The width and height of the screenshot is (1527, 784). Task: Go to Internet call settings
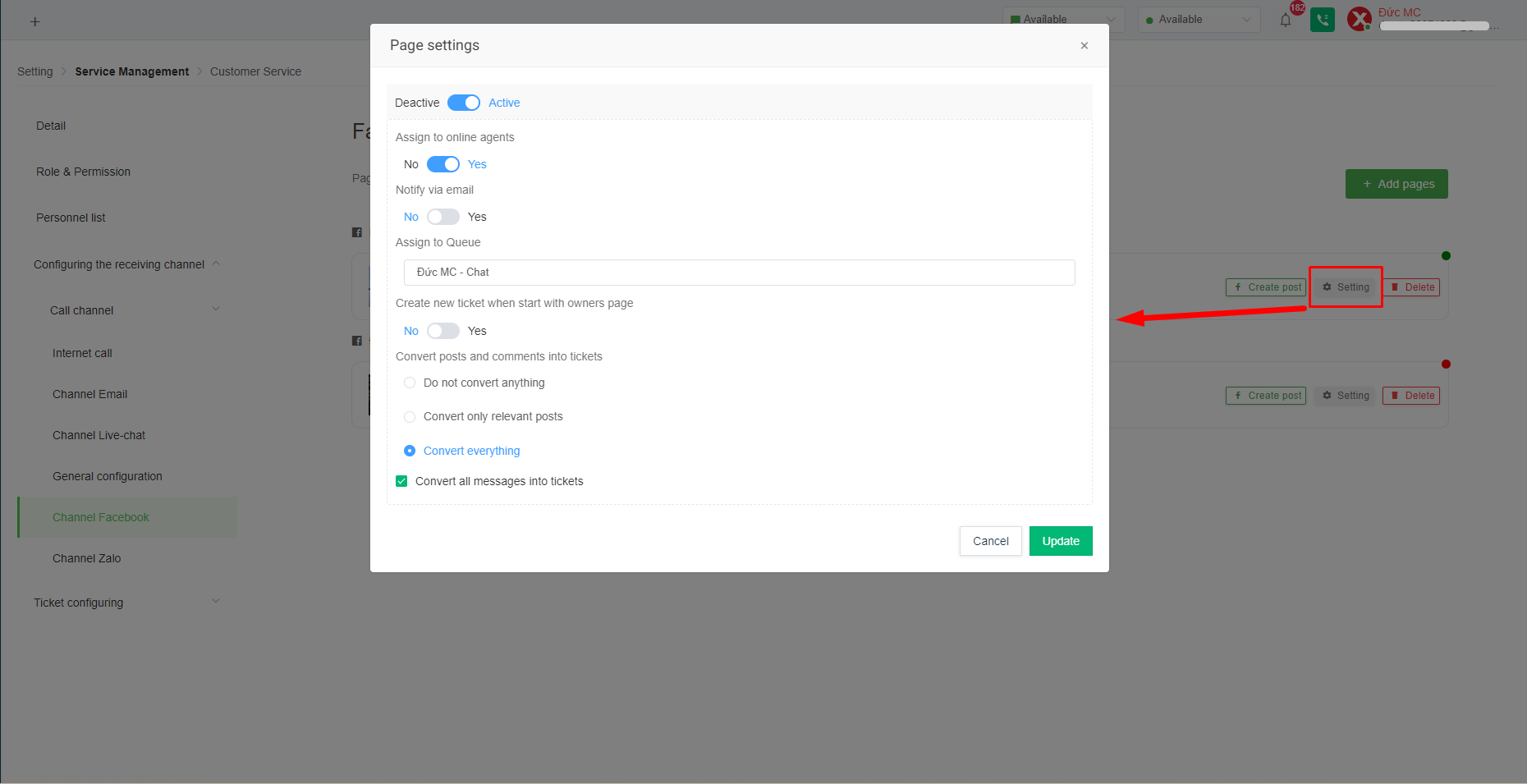point(82,353)
